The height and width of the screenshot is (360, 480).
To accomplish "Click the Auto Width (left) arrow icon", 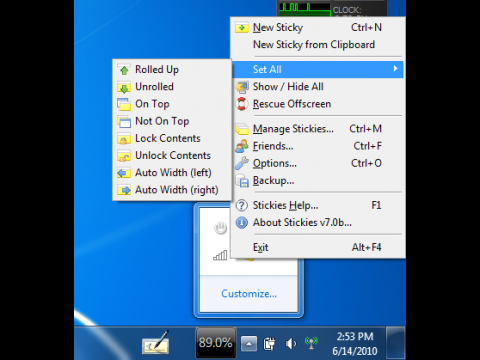I will (x=124, y=173).
